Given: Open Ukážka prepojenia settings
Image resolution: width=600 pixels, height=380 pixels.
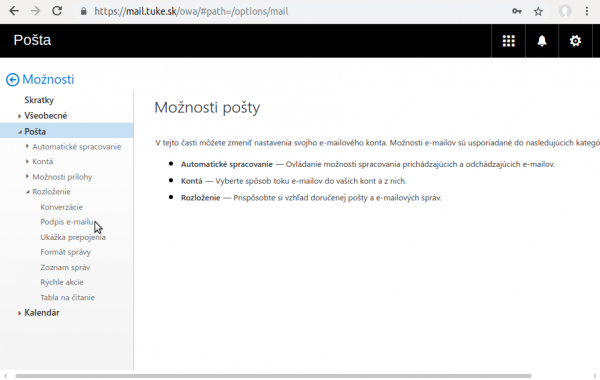Looking at the screenshot, I should (73, 237).
